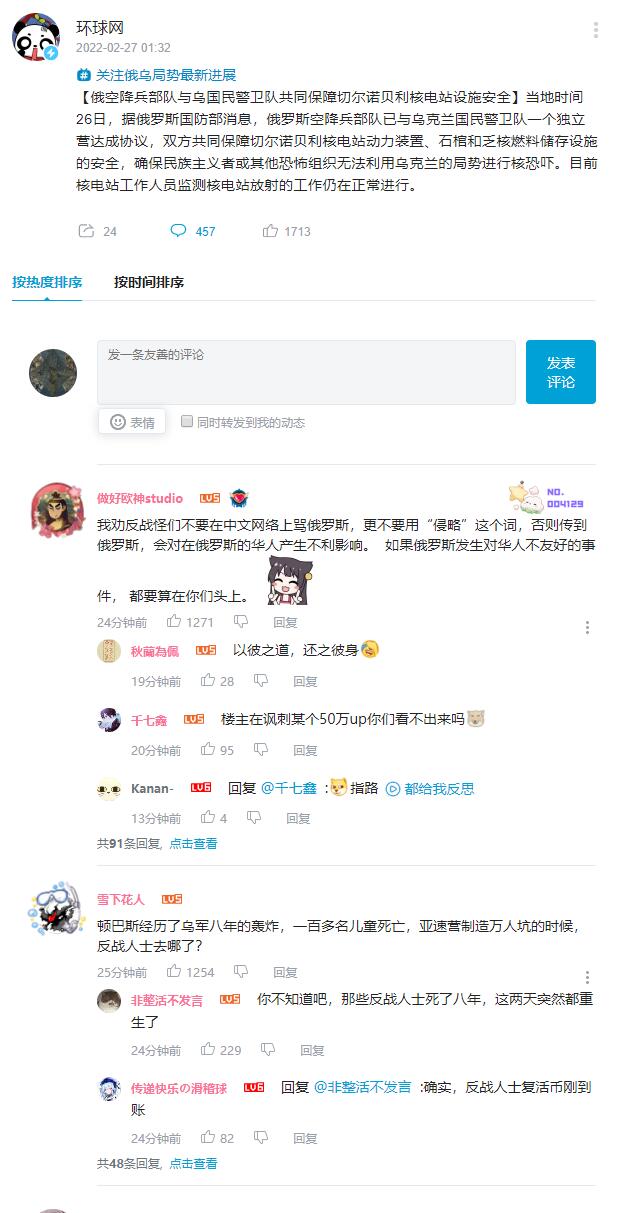Click the 发表评论 button
The width and height of the screenshot is (619, 1213).
[x=561, y=372]
